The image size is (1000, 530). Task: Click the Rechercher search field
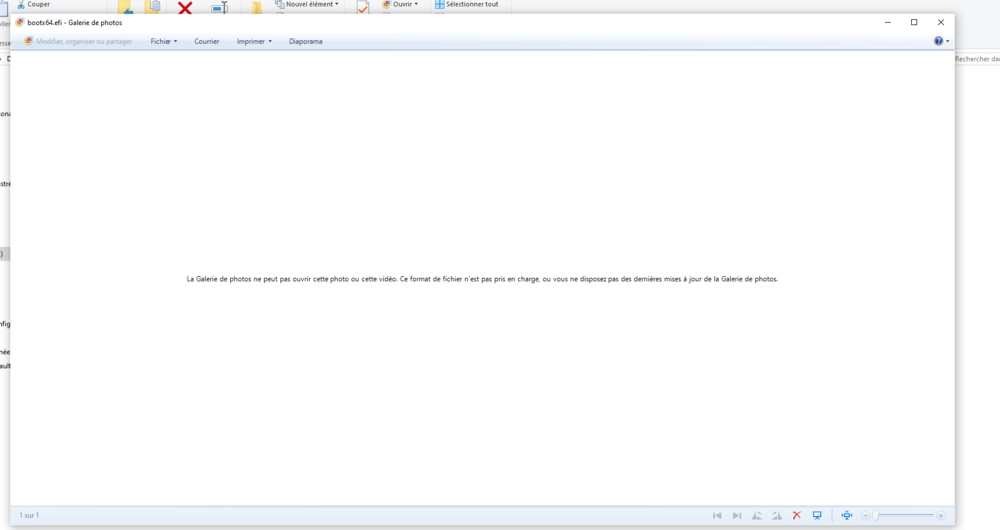(977, 59)
